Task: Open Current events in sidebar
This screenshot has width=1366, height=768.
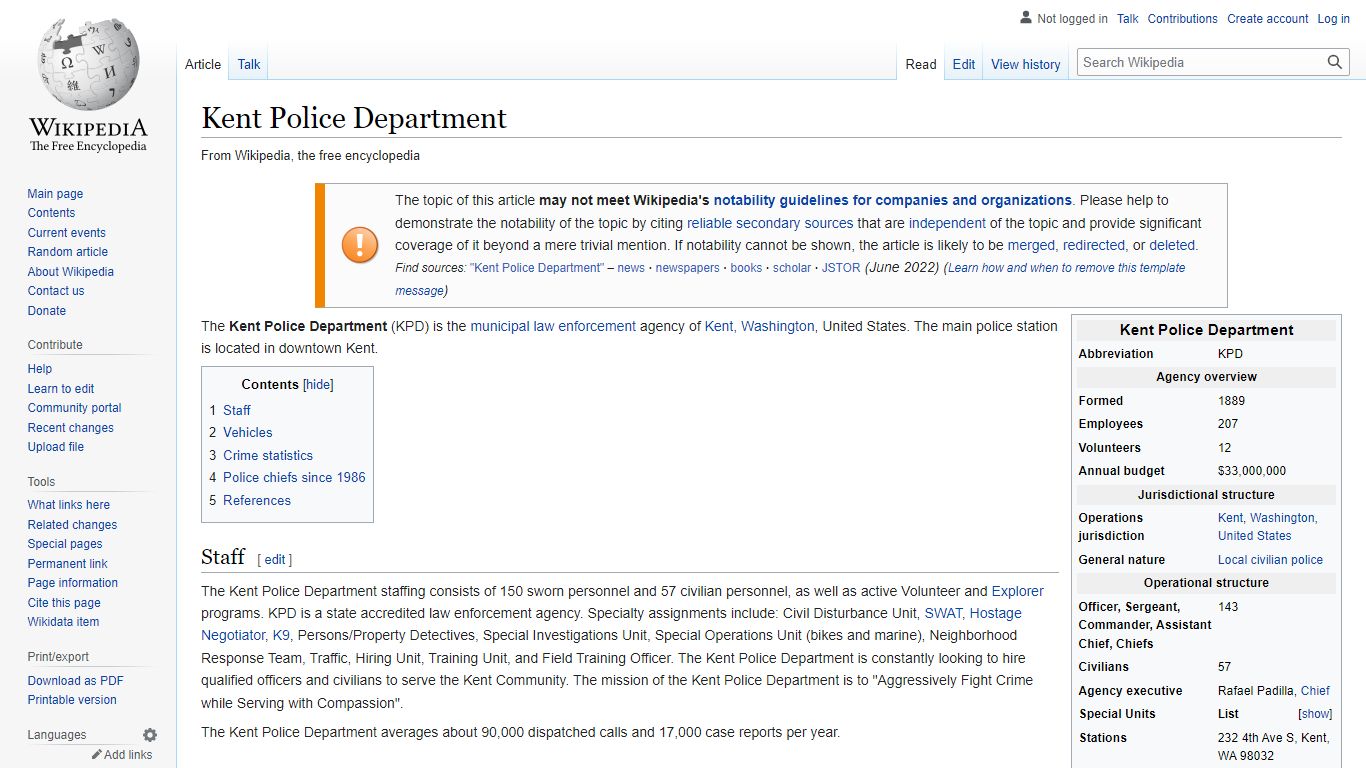Action: pyautogui.click(x=66, y=233)
